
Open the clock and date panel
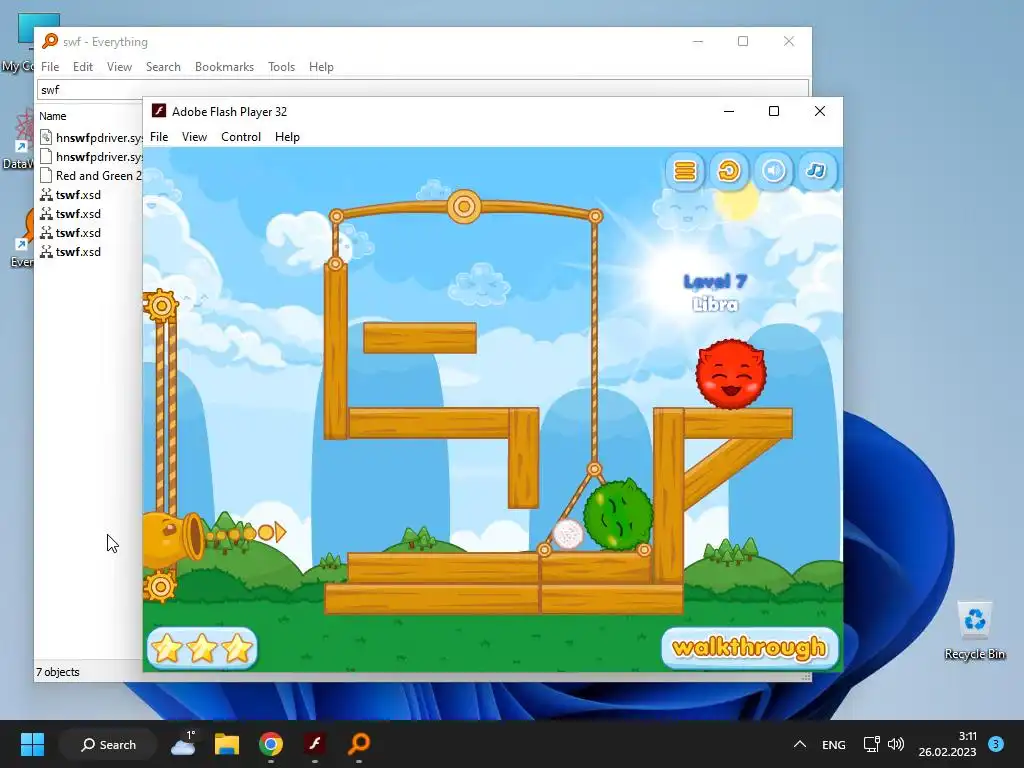click(947, 744)
